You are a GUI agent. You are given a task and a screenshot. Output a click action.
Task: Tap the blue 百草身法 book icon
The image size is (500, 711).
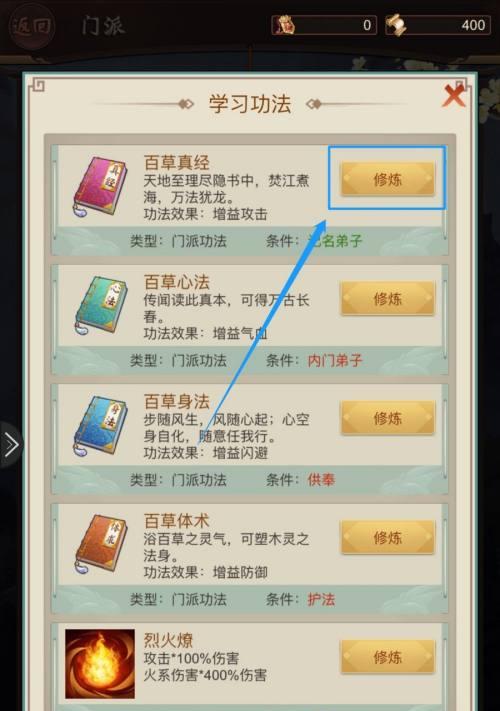point(101,426)
